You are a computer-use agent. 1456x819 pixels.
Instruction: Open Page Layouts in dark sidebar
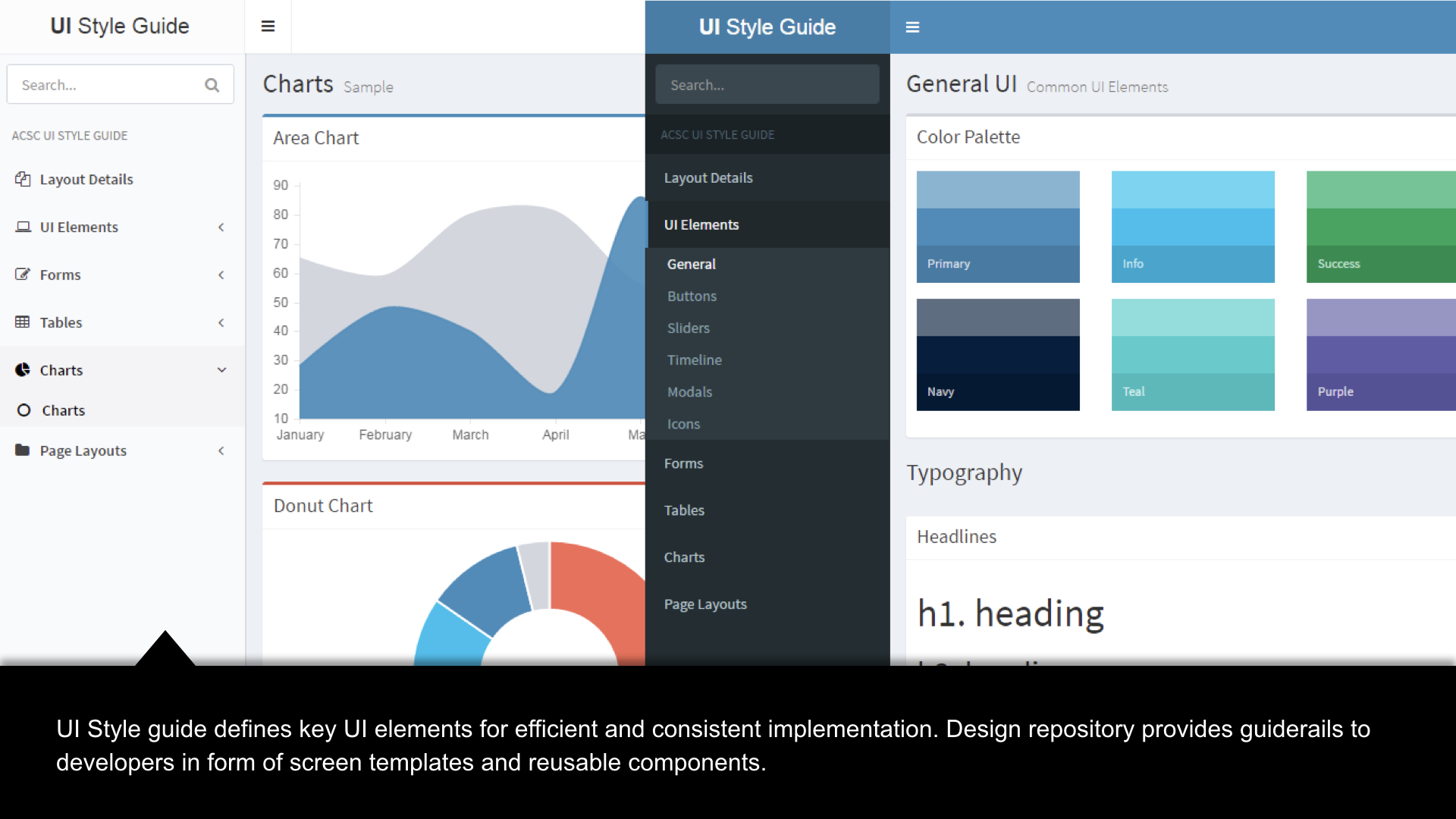[705, 604]
